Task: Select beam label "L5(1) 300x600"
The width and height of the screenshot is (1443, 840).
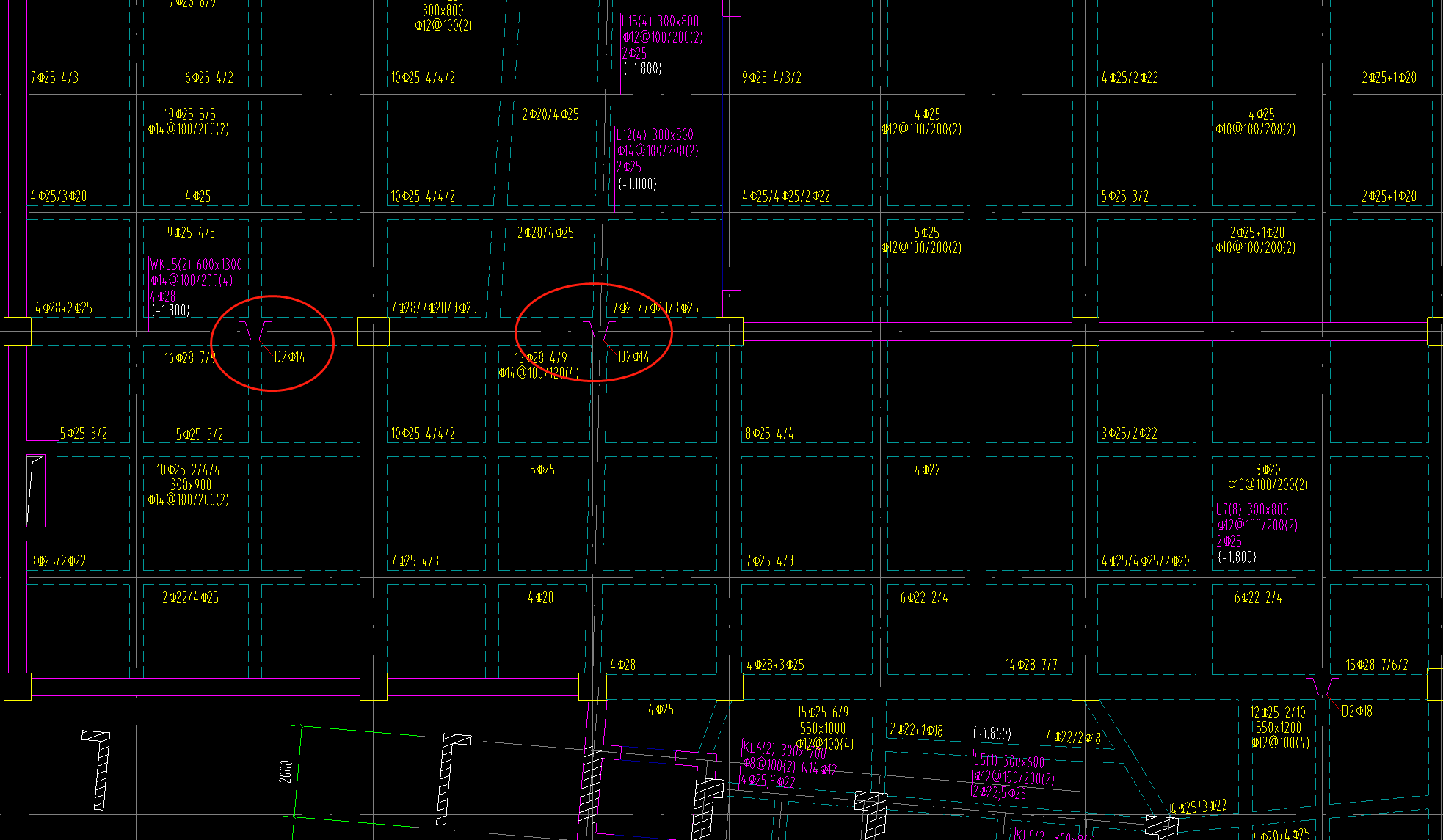Action: [x=1008, y=762]
